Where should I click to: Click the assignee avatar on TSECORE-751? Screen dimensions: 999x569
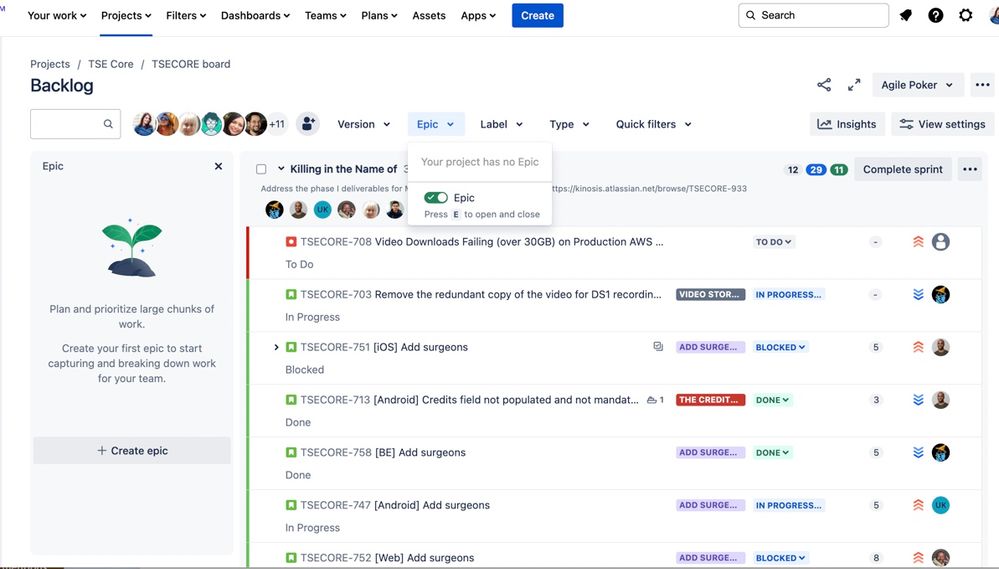tap(940, 347)
